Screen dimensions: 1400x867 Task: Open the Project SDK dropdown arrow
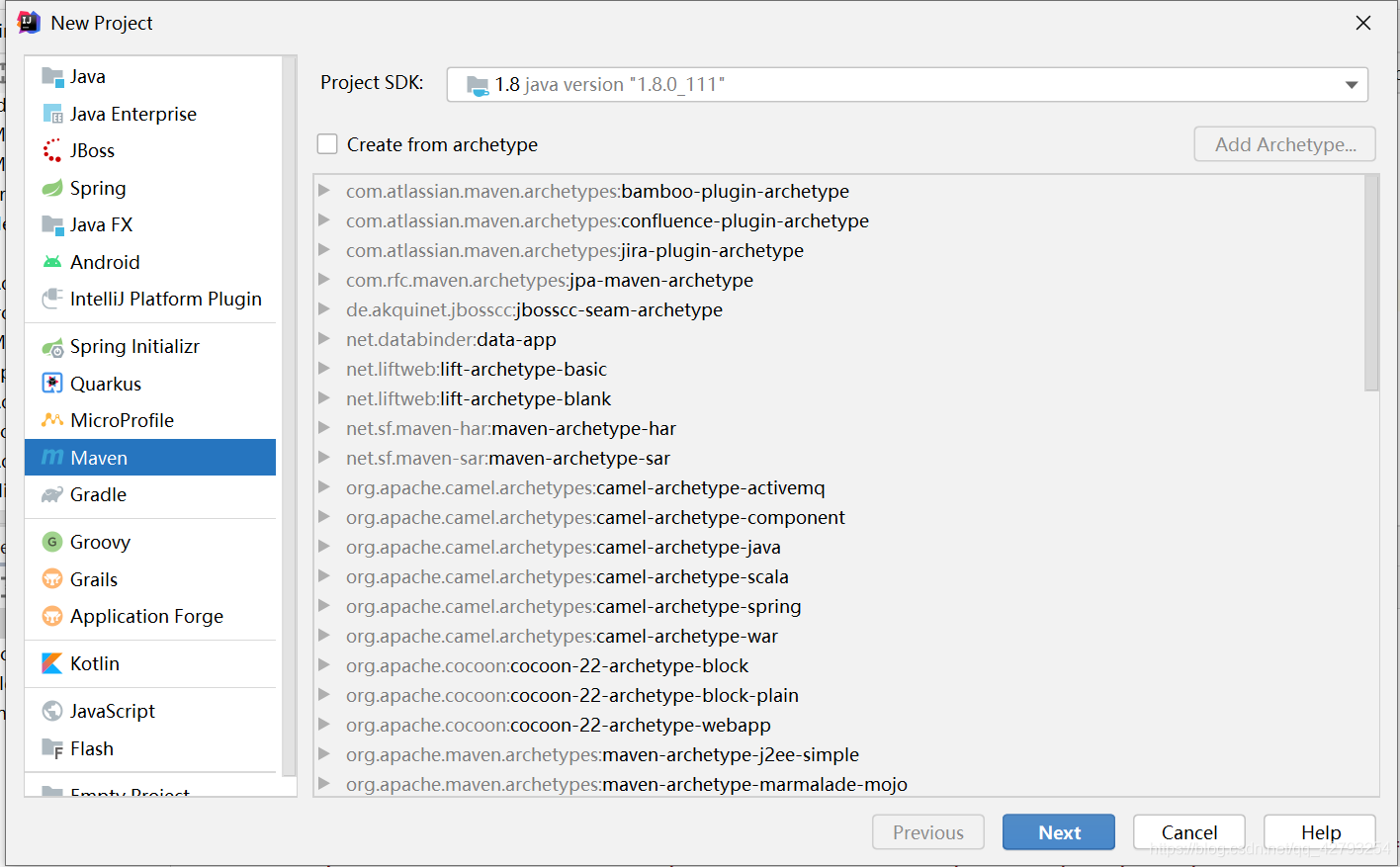[x=1351, y=85]
